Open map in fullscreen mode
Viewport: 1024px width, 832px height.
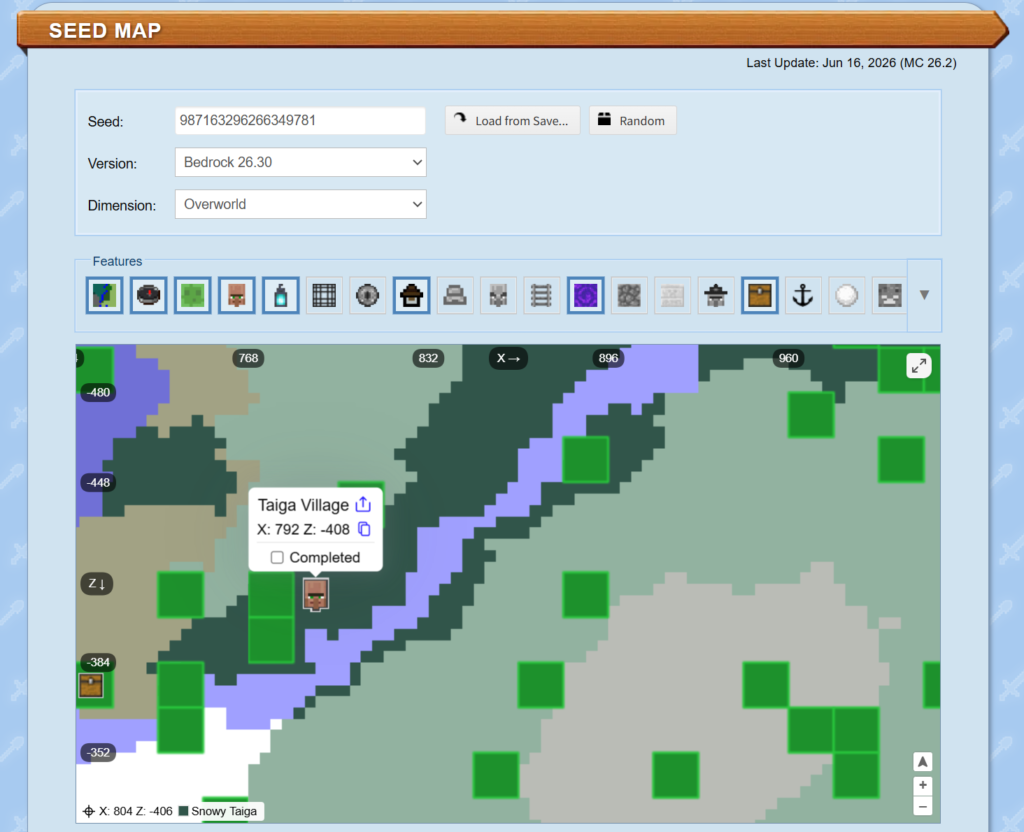(x=919, y=366)
